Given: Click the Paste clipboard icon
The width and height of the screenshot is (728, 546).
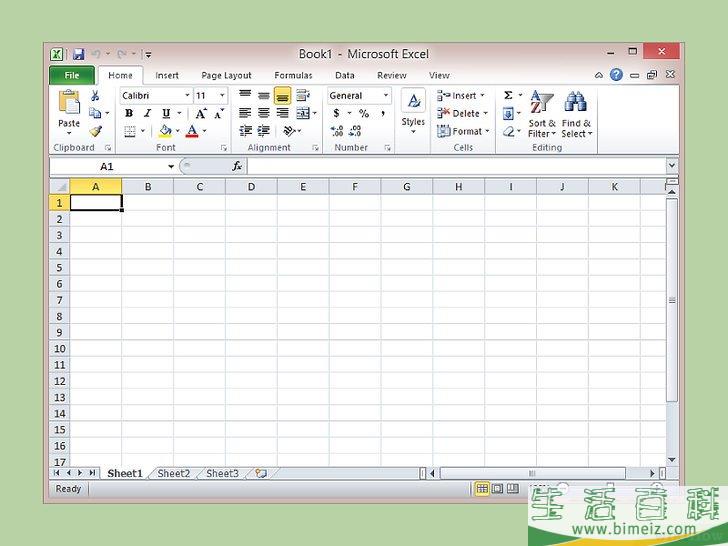Looking at the screenshot, I should [x=69, y=102].
